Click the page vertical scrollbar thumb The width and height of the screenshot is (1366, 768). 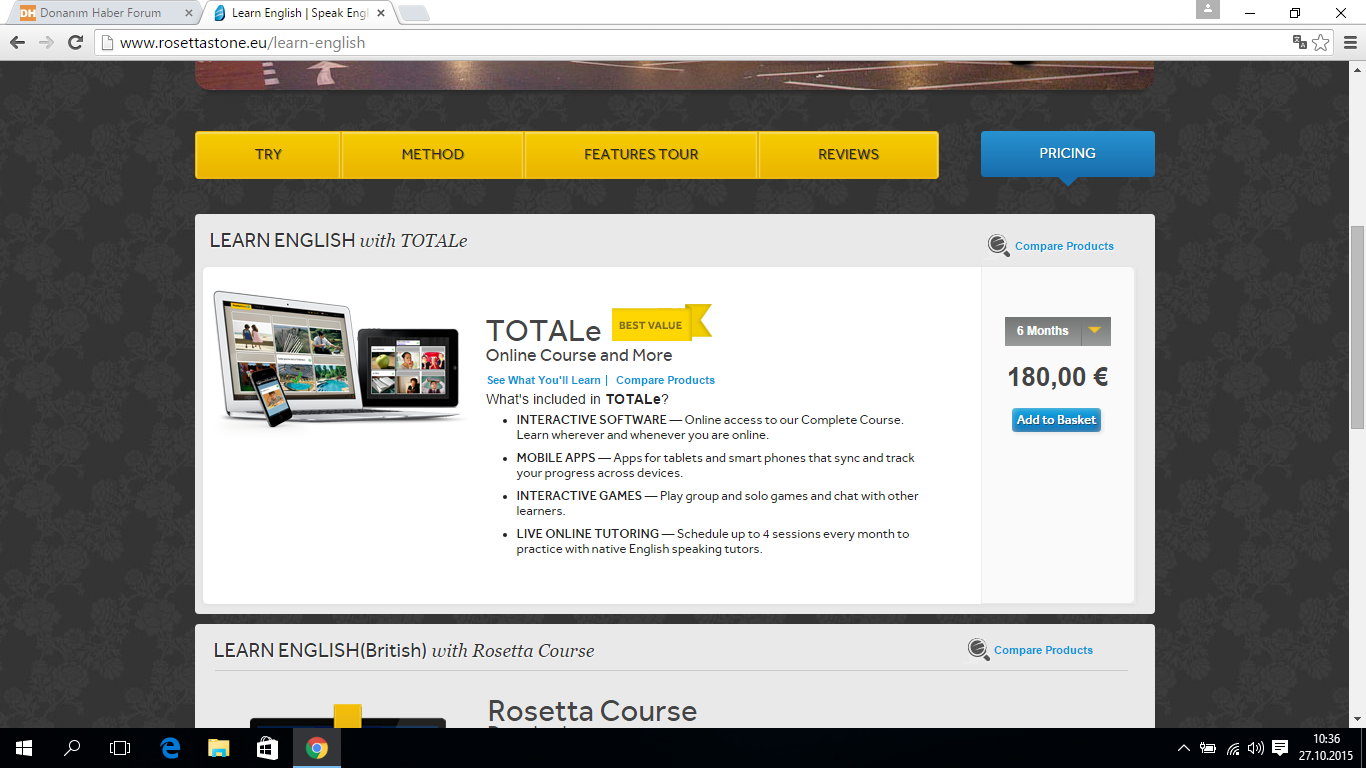pos(1357,327)
